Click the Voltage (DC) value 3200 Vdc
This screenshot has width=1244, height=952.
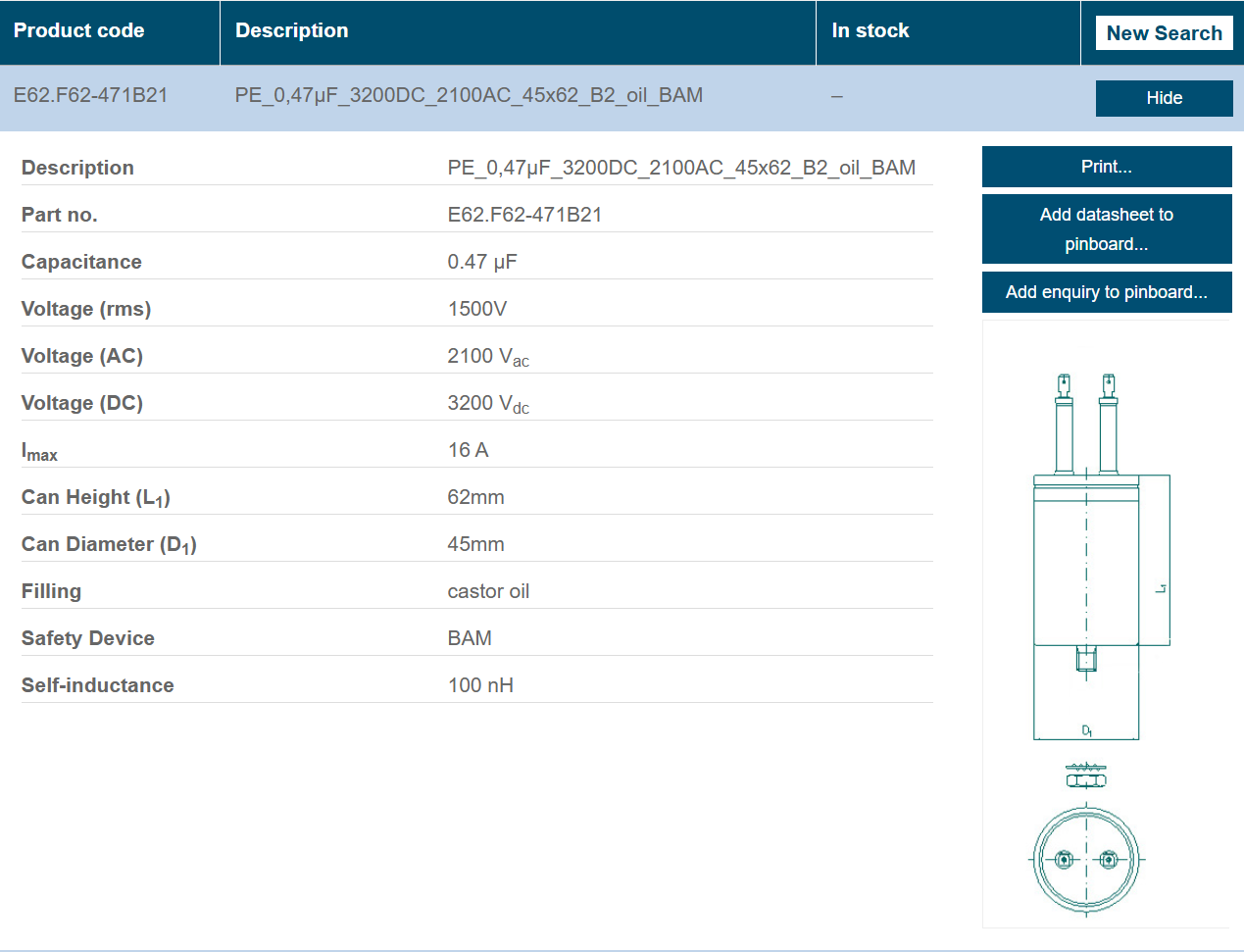[488, 402]
